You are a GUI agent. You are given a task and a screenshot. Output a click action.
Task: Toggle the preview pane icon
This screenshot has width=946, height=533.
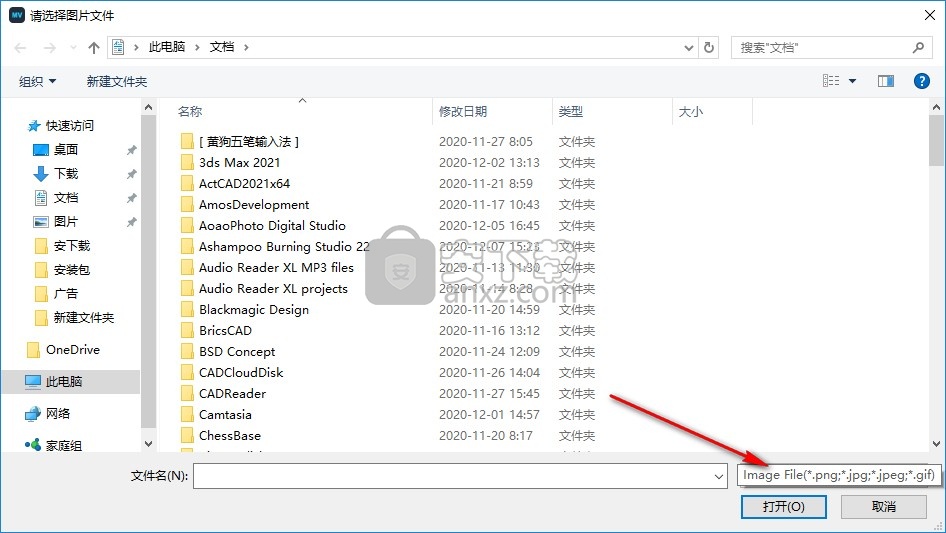pos(886,81)
